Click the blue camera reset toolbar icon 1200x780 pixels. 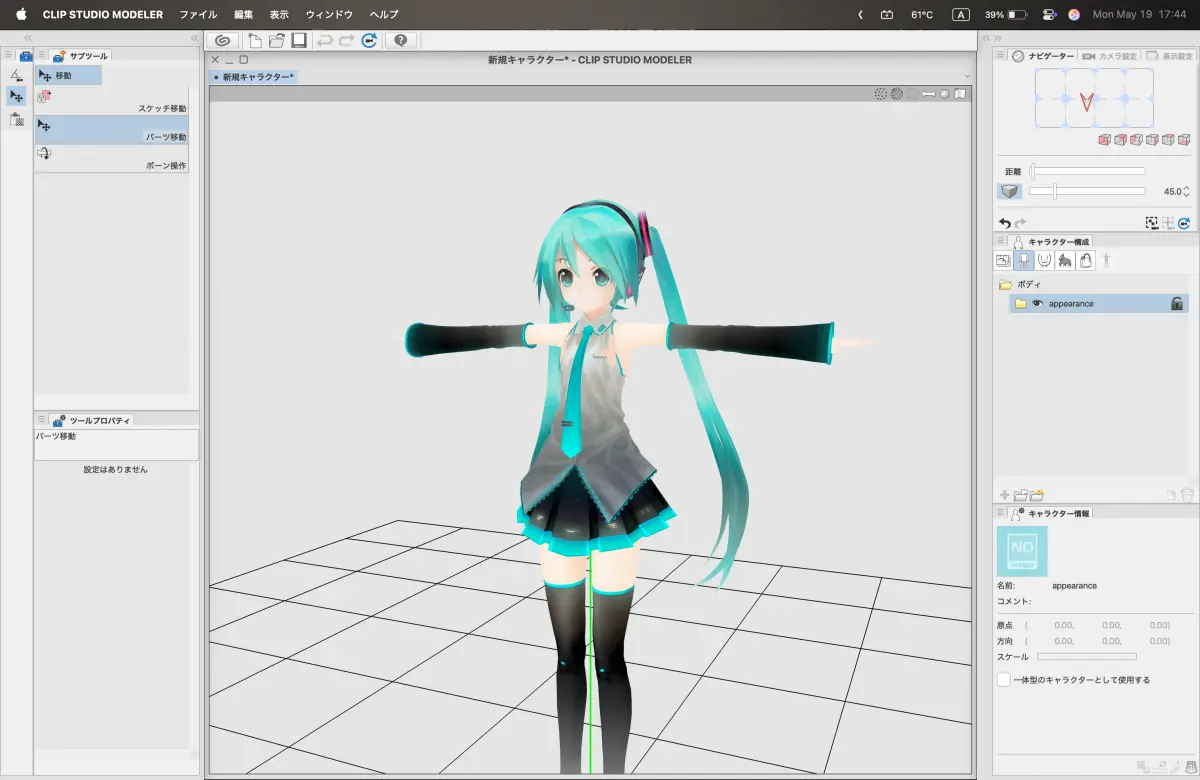(369, 41)
